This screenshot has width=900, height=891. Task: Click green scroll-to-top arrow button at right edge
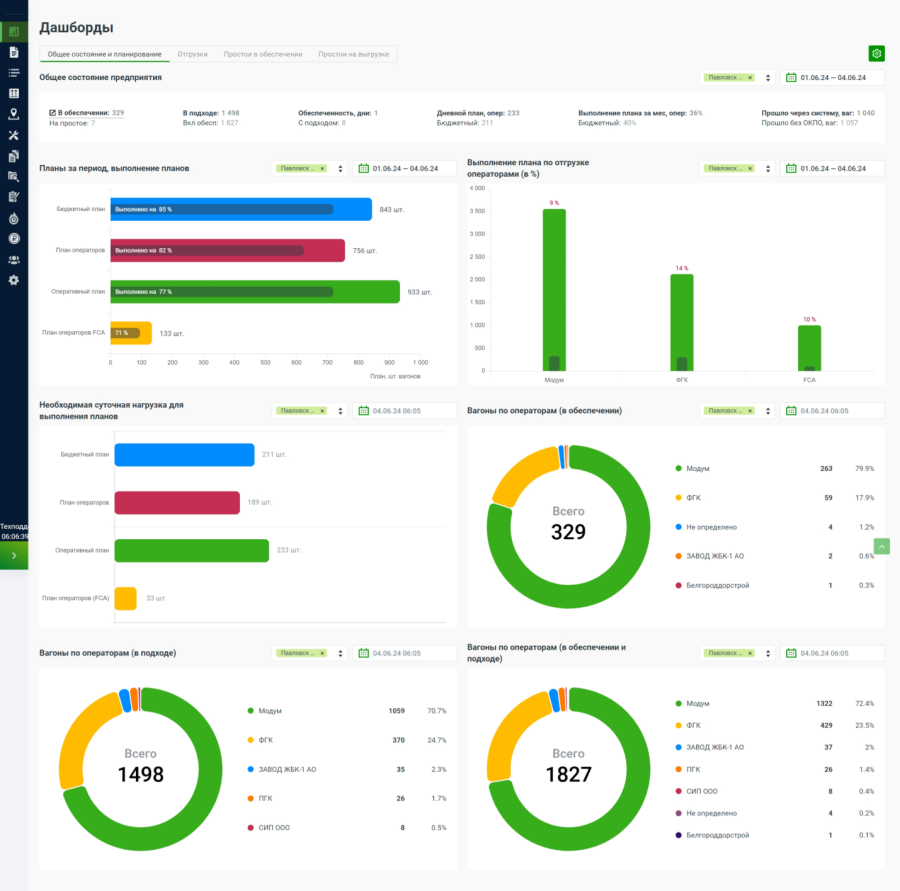[x=882, y=546]
